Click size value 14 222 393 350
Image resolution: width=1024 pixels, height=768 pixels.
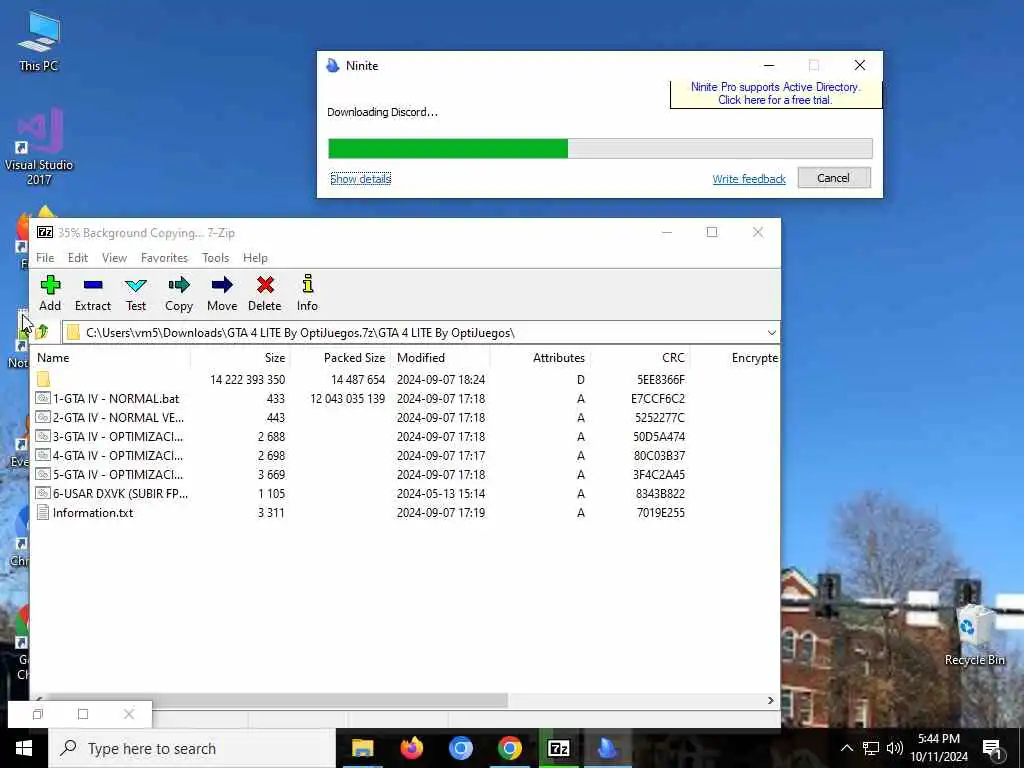pos(248,379)
